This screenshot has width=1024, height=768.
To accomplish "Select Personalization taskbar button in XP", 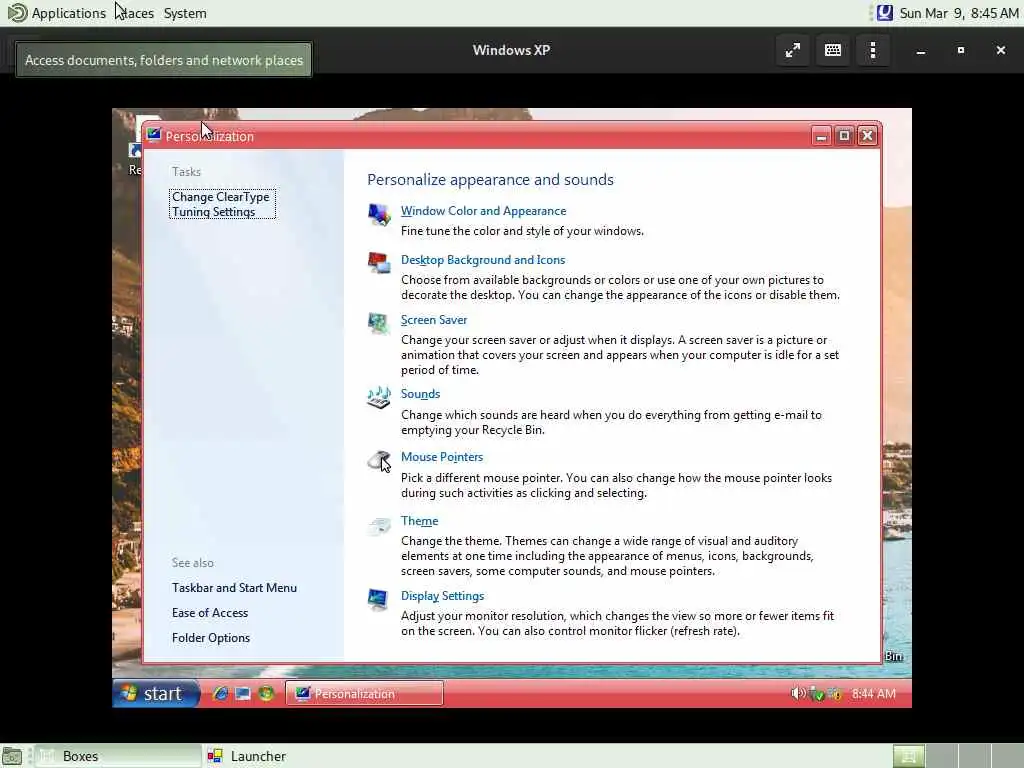I will (364, 694).
